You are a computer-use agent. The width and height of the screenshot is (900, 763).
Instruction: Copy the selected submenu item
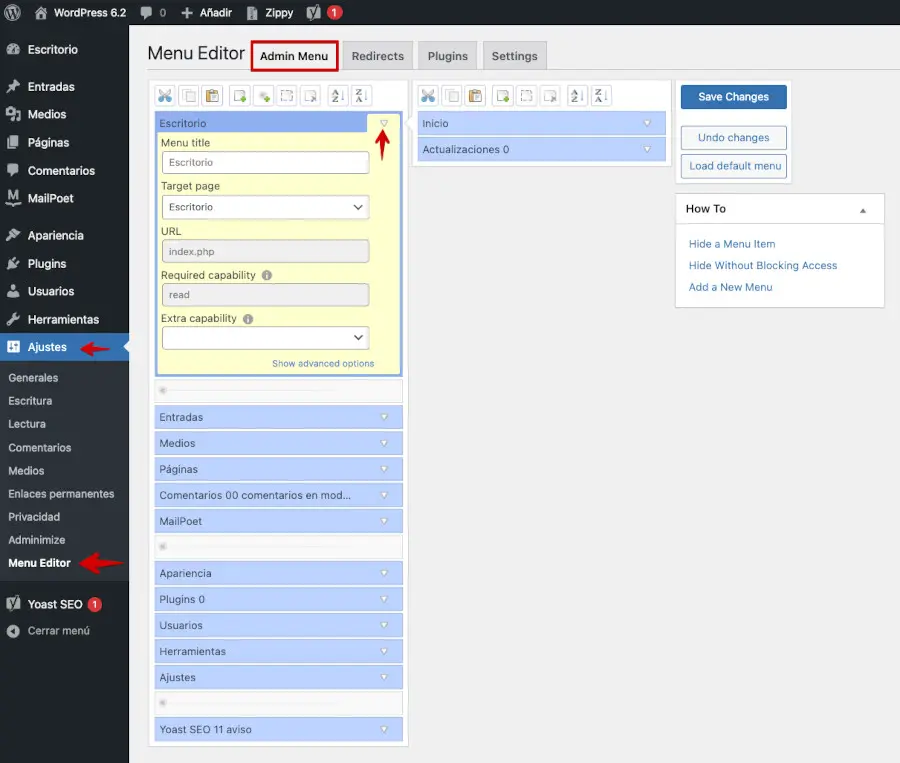[x=452, y=96]
